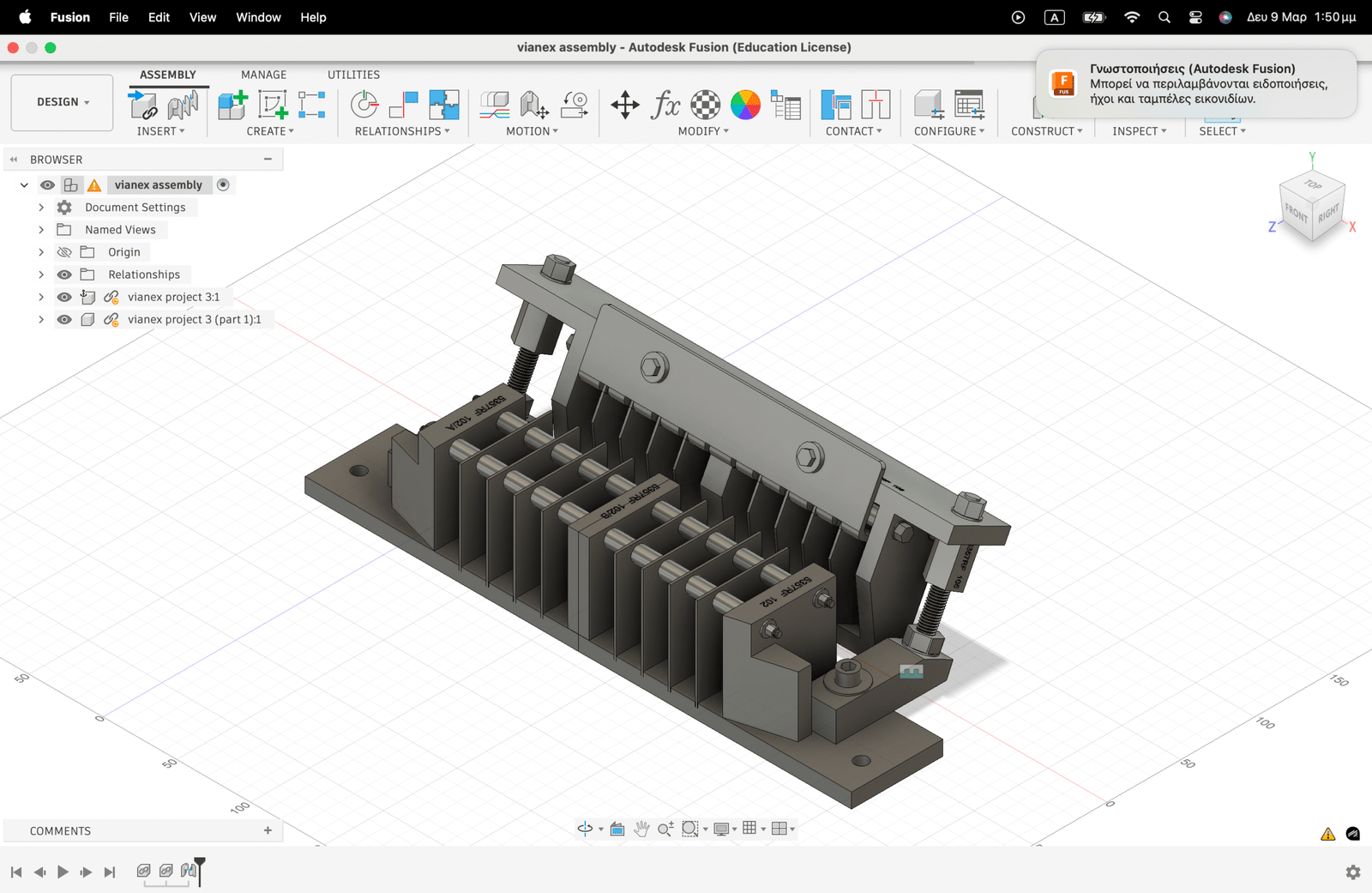This screenshot has width=1372, height=893.
Task: Add a comment with plus button
Action: click(268, 830)
